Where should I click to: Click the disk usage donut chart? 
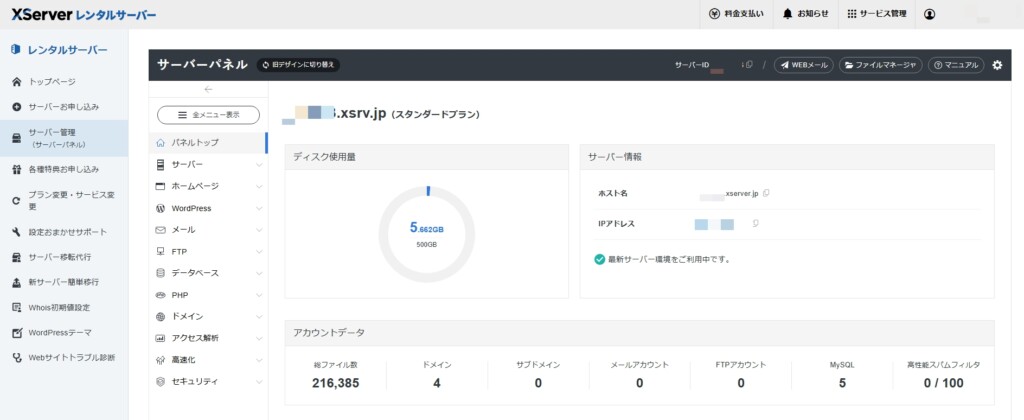point(426,234)
